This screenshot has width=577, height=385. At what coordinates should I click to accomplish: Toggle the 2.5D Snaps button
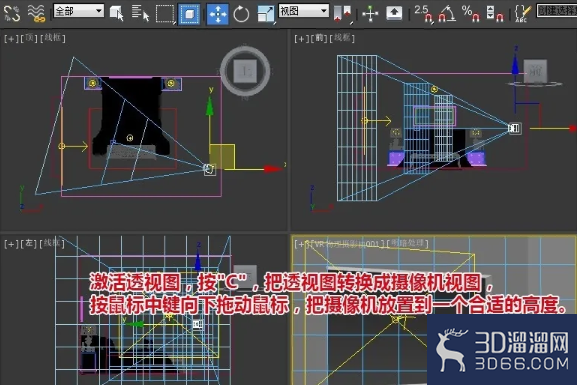point(423,13)
